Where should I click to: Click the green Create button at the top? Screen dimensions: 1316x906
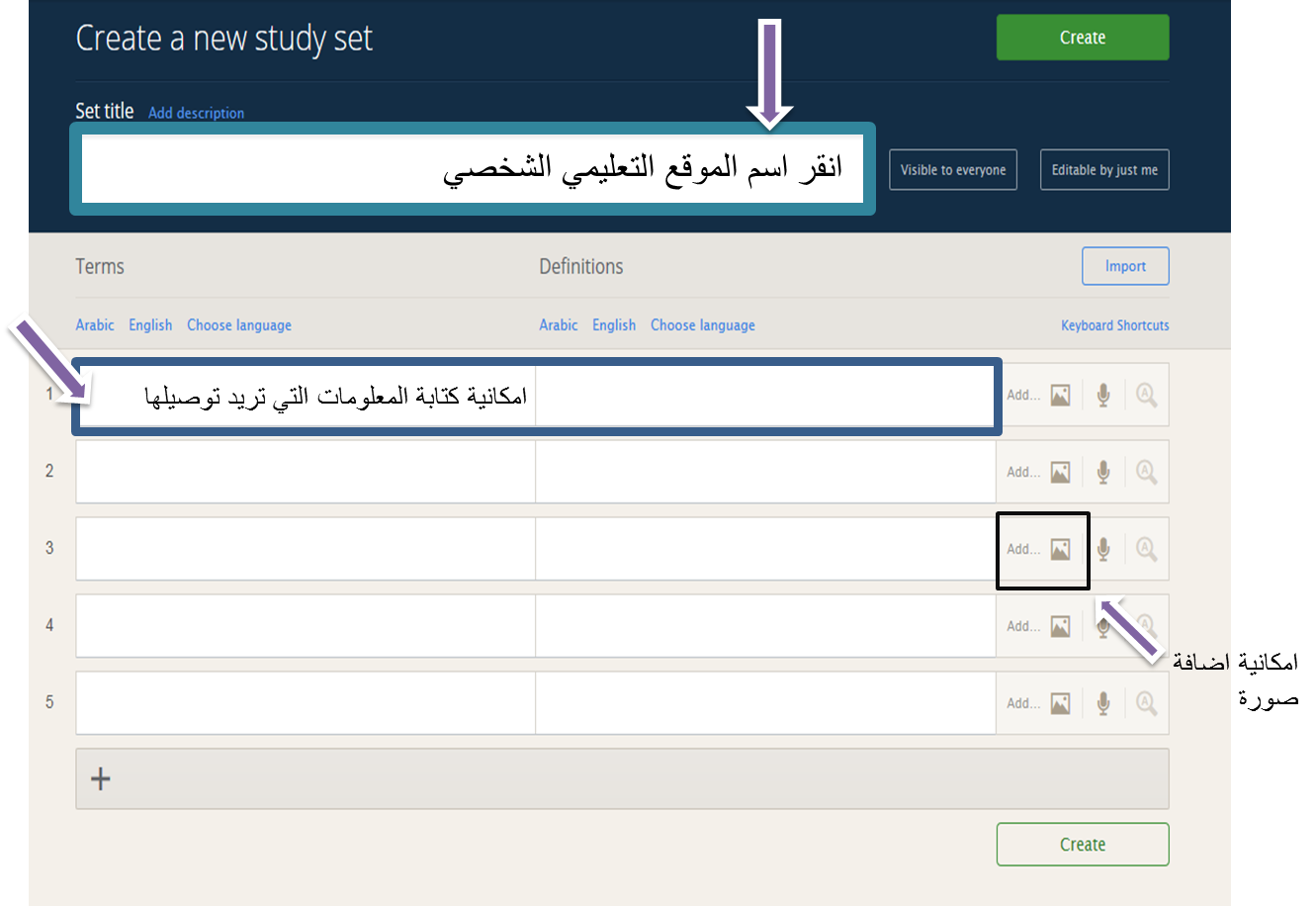click(x=1082, y=37)
